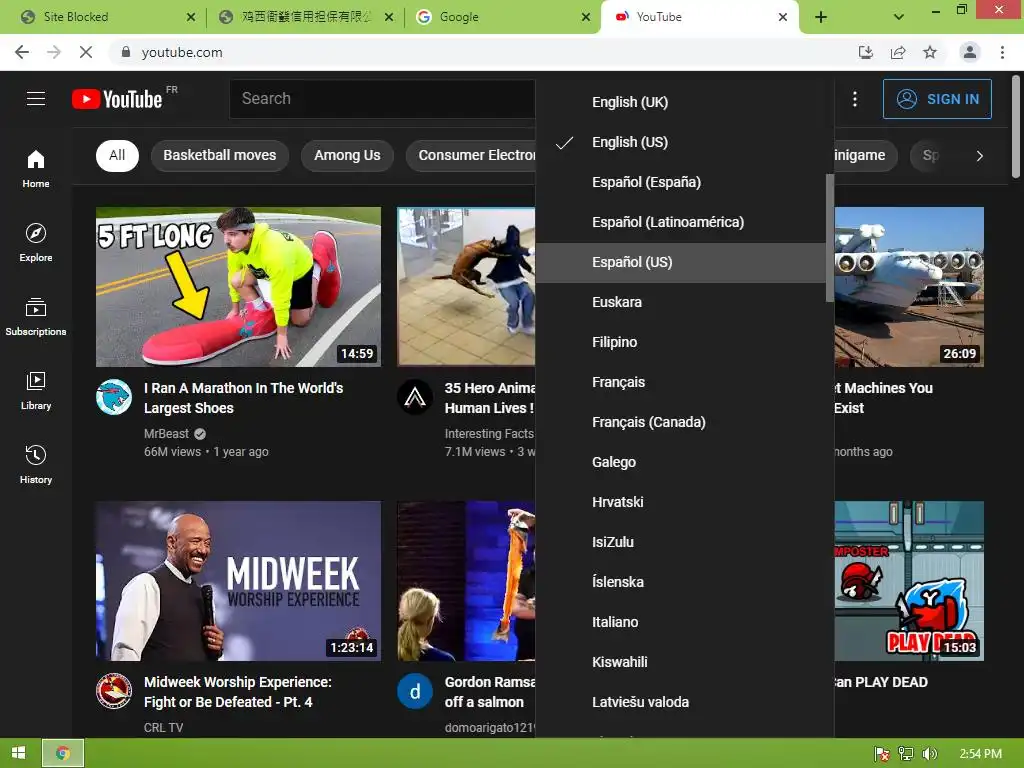The image size is (1024, 768).
Task: Open the Interesting Facts channel avatar
Action: (415, 397)
